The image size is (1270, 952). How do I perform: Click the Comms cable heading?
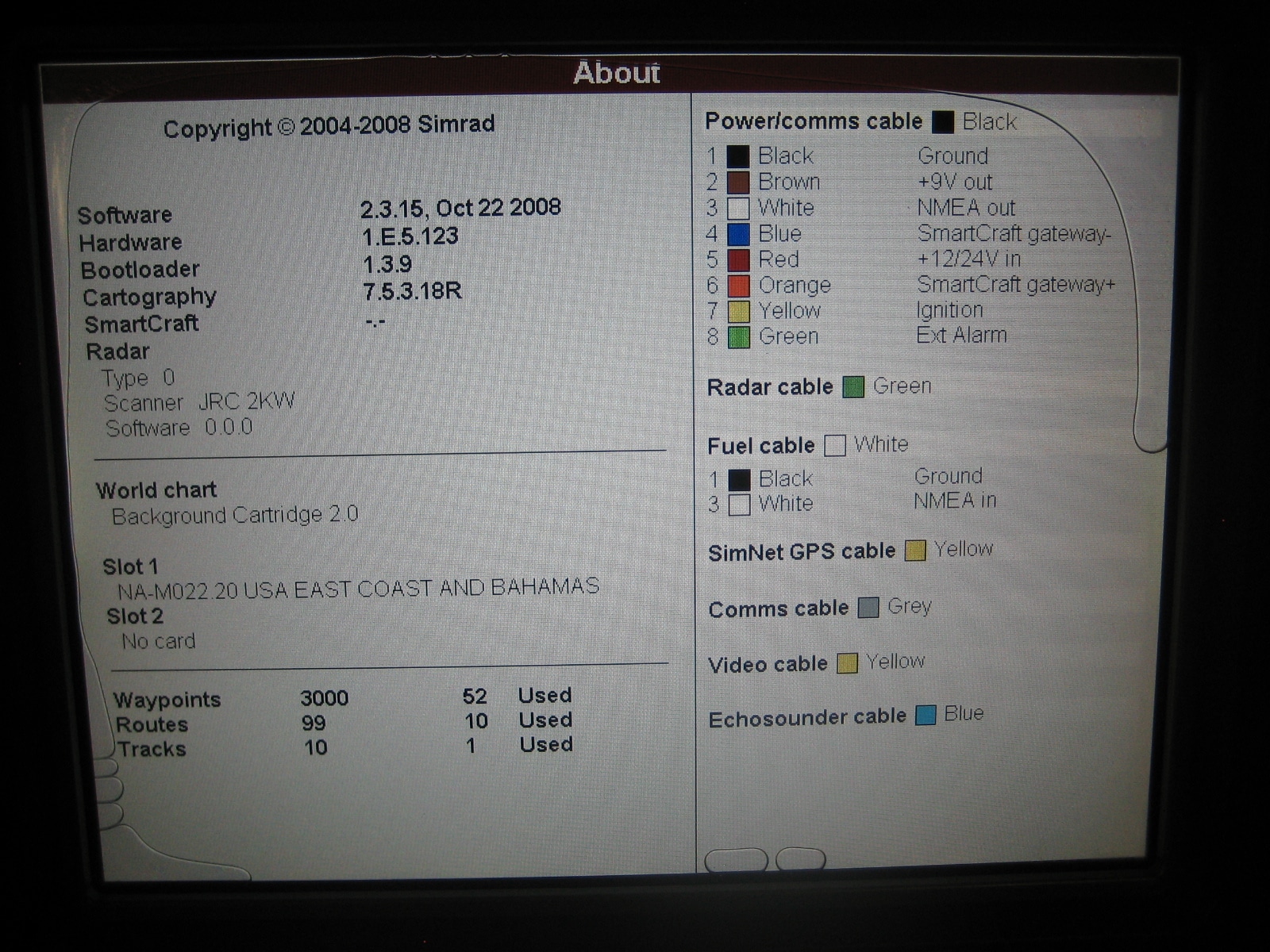pyautogui.click(x=779, y=608)
